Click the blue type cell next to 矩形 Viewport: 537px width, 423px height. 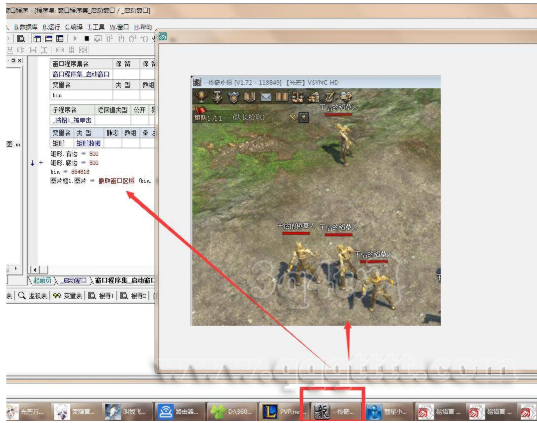[x=88, y=143]
